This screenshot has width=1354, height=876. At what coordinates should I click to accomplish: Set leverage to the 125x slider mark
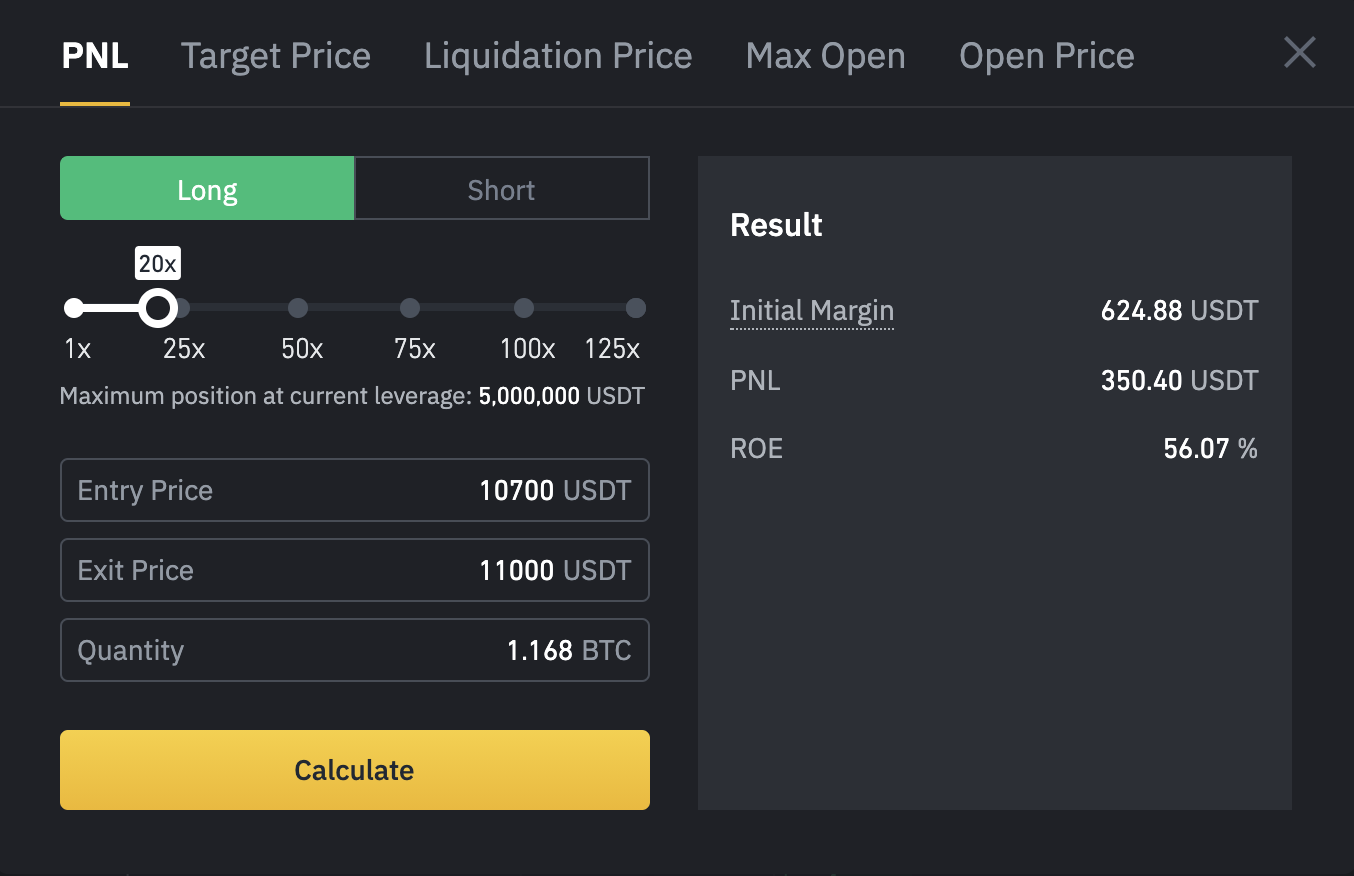pyautogui.click(x=635, y=308)
